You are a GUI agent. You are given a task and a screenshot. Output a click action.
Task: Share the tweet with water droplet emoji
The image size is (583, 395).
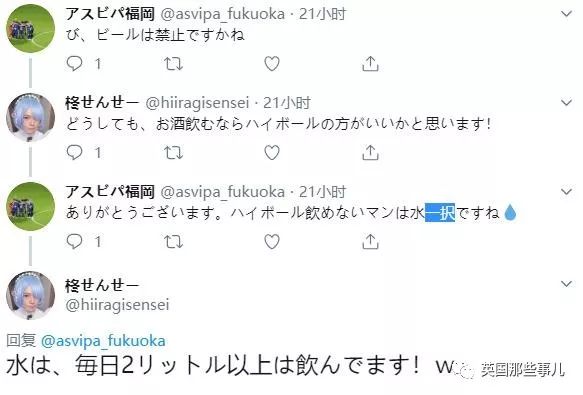pos(370,242)
